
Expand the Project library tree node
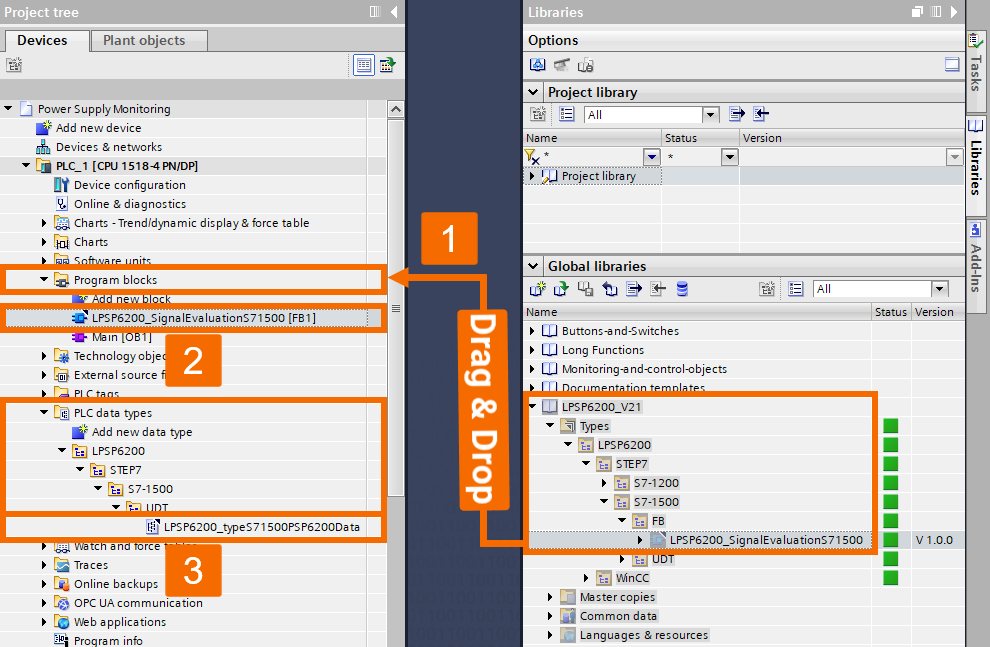[532, 176]
